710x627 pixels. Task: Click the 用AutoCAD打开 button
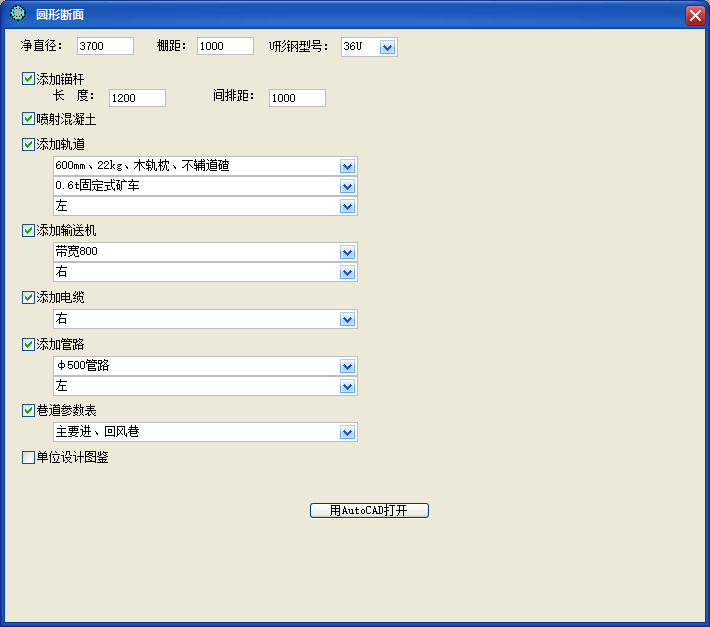(x=369, y=510)
